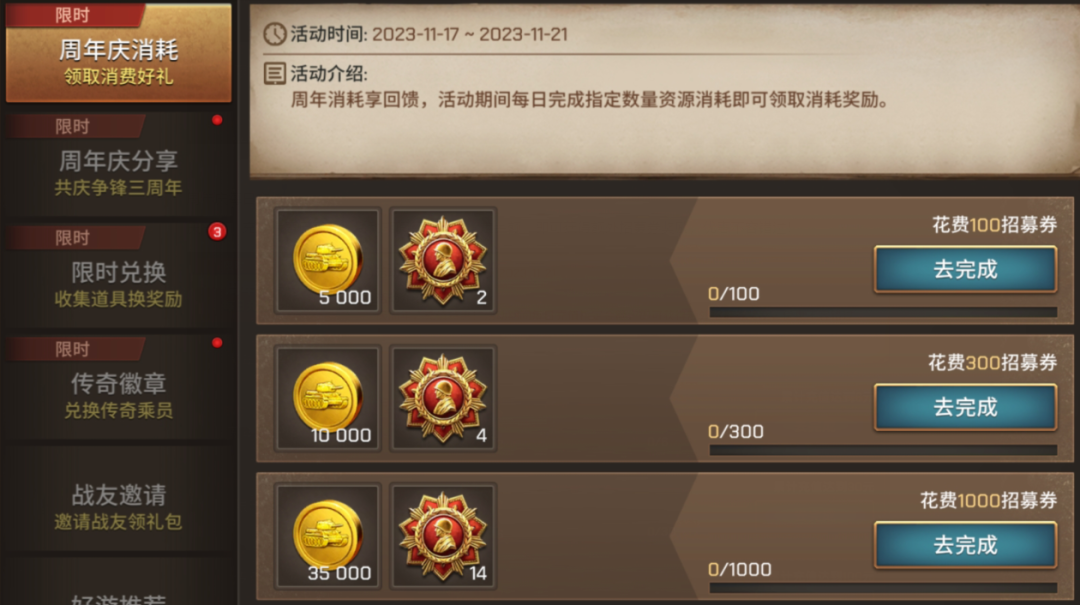This screenshot has width=1080, height=605.
Task: Go to the 传奇徽章 tab
Action: pyautogui.click(x=118, y=387)
